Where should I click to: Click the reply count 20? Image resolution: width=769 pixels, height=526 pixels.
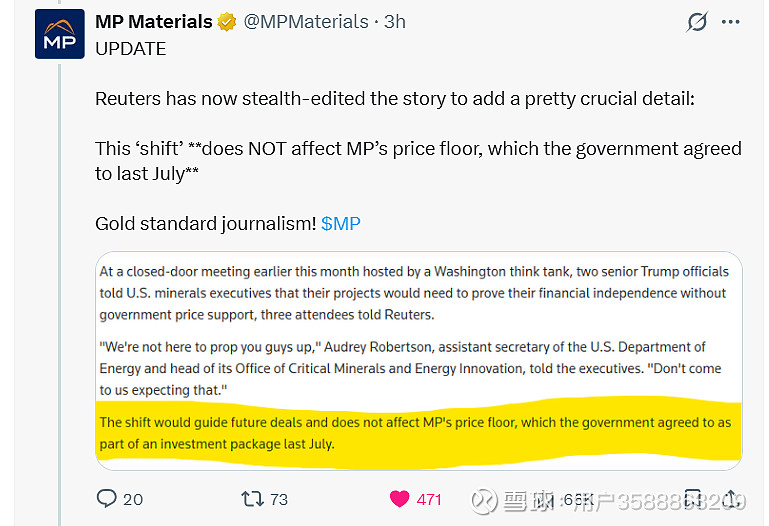[133, 499]
